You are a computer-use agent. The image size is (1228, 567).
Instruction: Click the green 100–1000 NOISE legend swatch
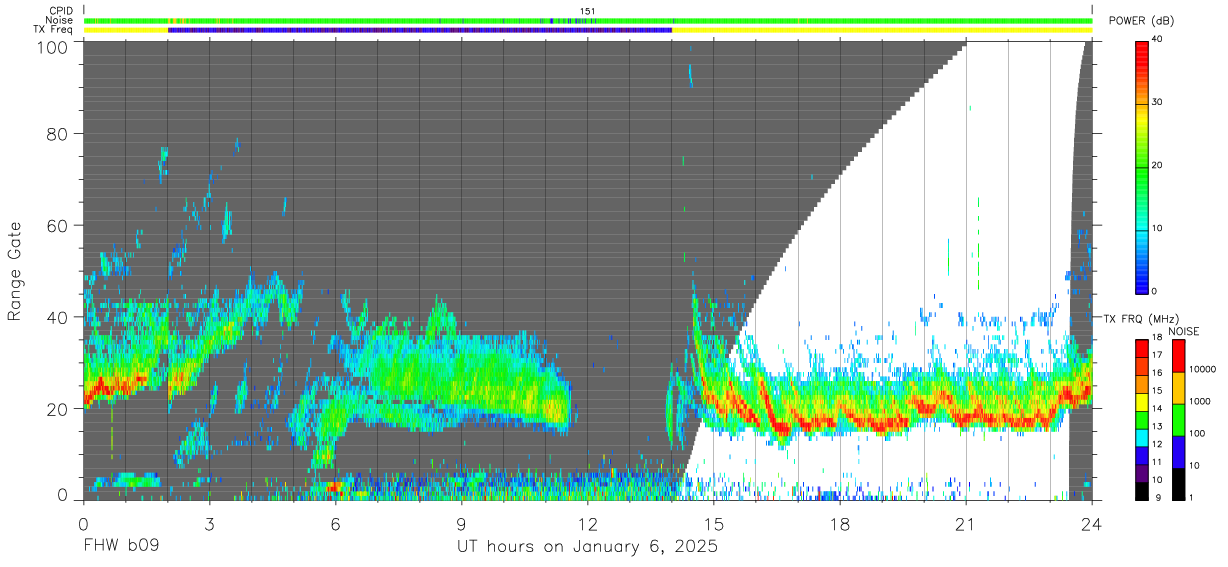pyautogui.click(x=1179, y=419)
